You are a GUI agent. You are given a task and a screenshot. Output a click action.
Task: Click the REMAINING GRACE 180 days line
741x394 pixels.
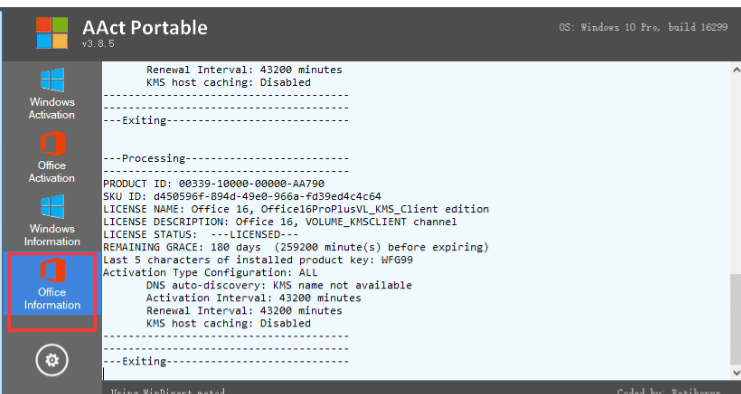click(296, 247)
